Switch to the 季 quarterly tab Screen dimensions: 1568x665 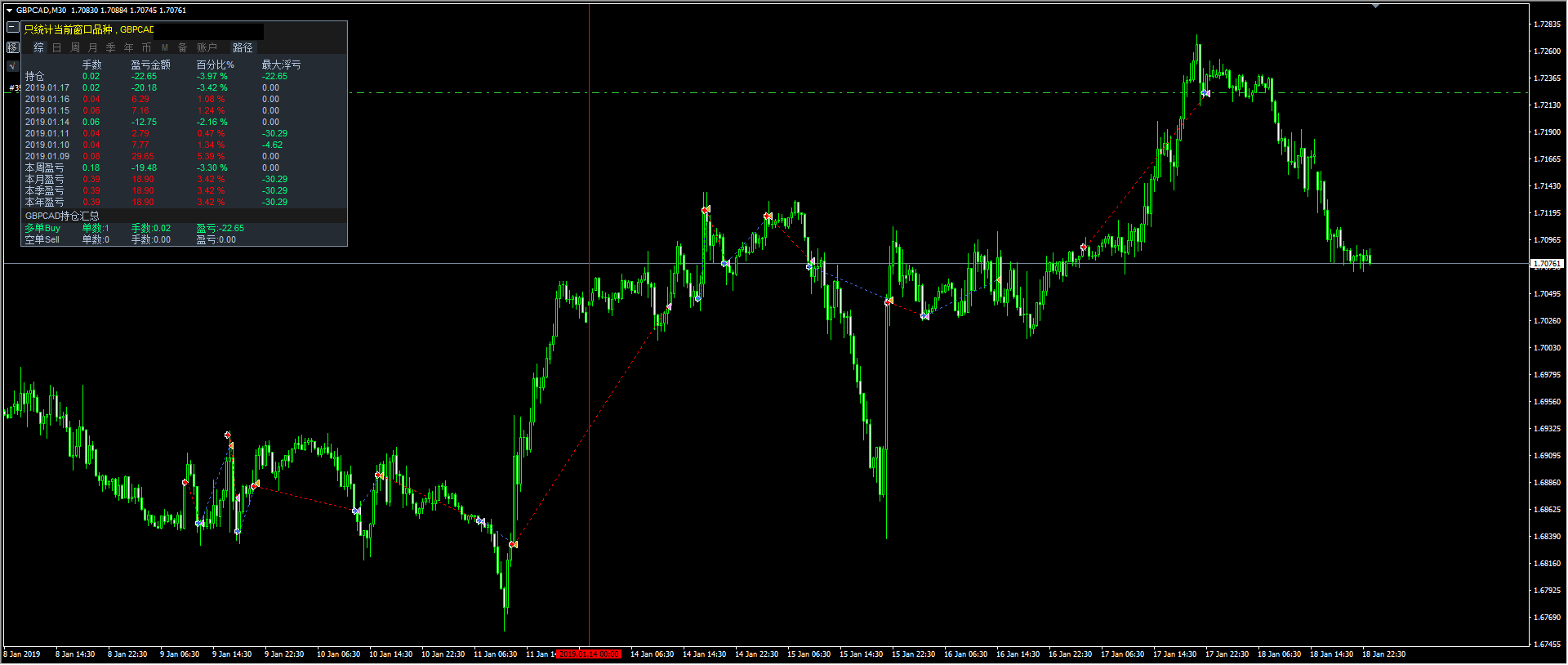pyautogui.click(x=111, y=47)
